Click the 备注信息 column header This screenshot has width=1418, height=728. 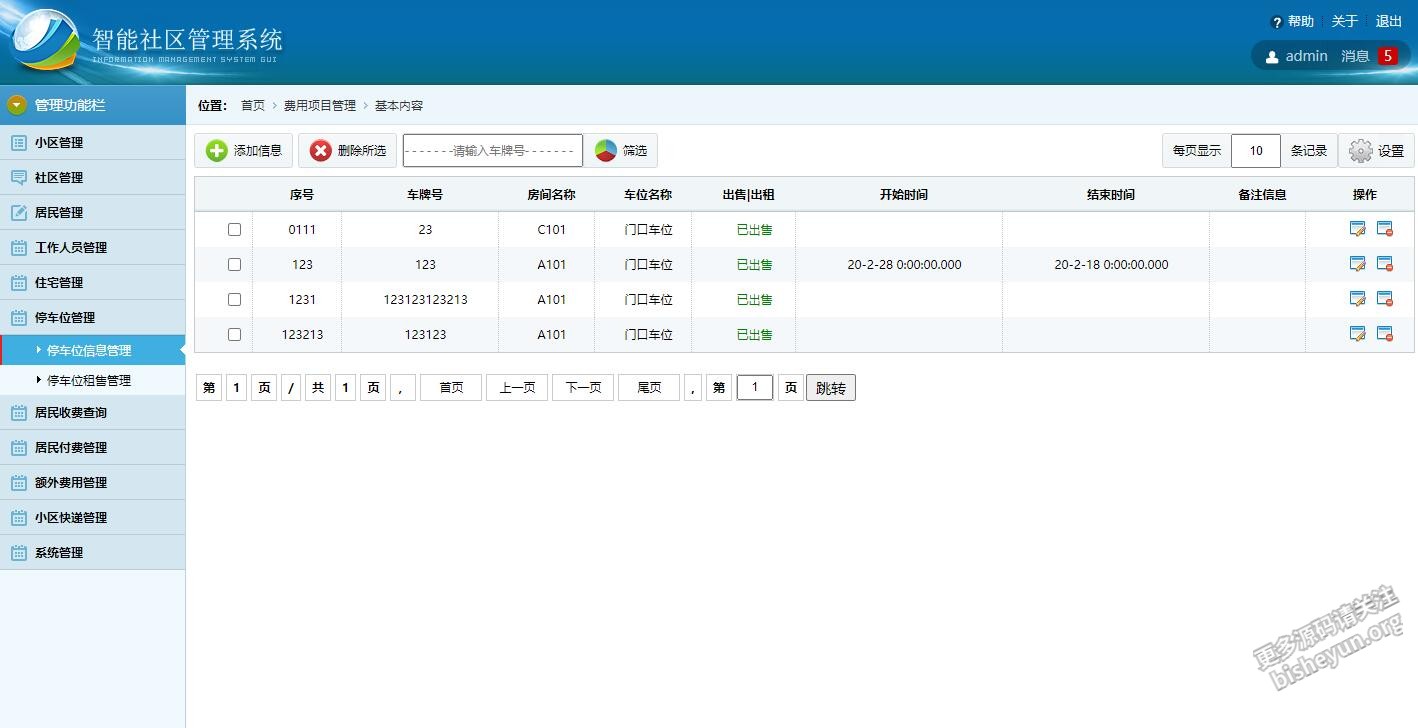[x=1262, y=195]
